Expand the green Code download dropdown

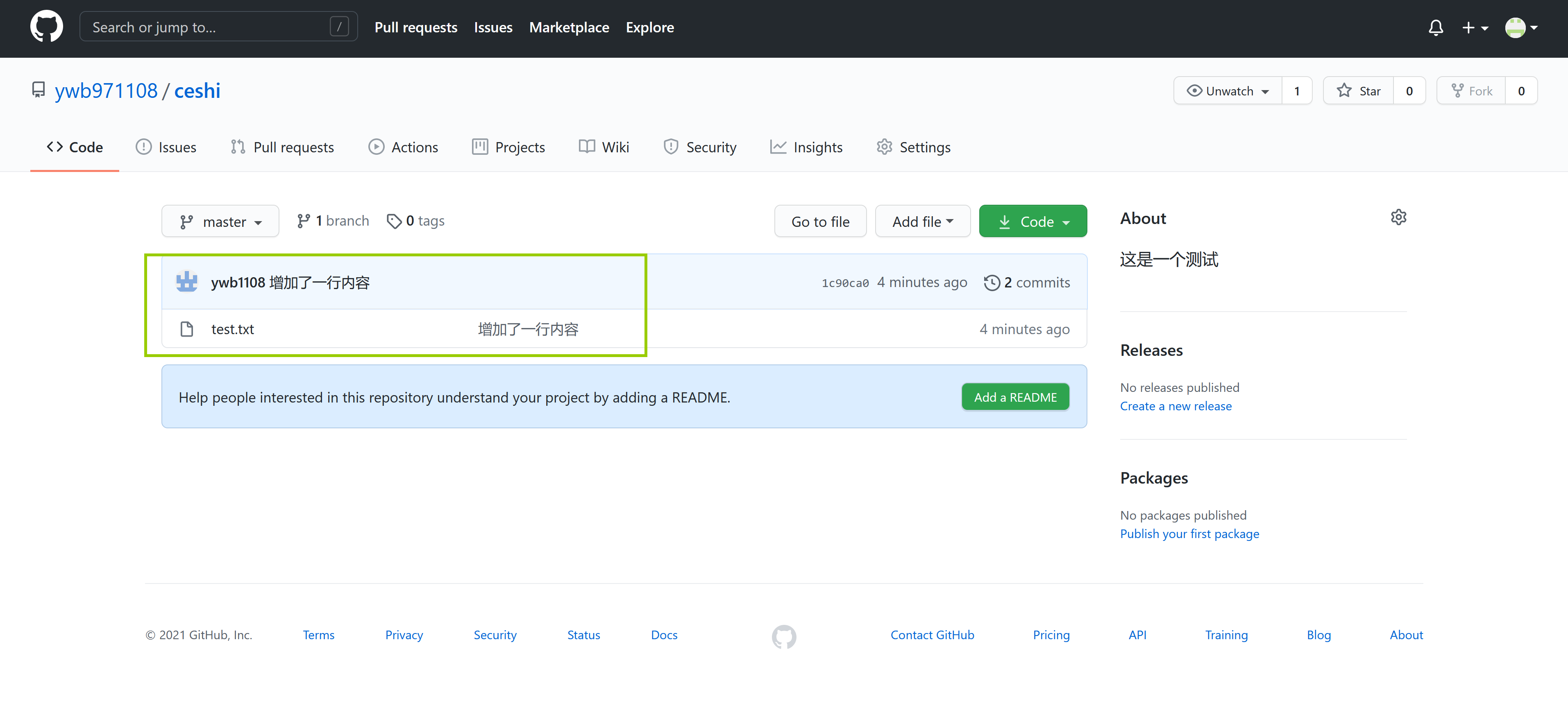pyautogui.click(x=1033, y=222)
